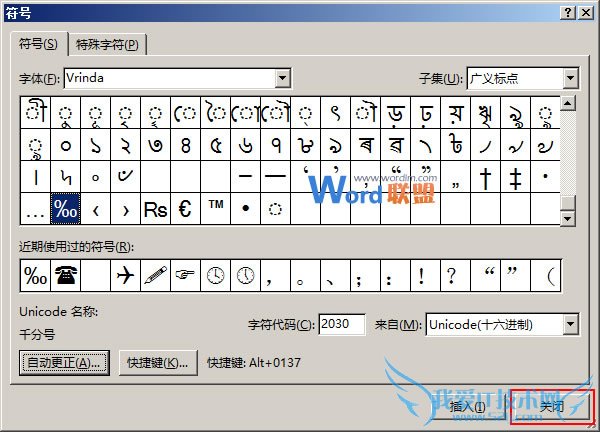This screenshot has height=432, width=600.
Task: Select the Bengali digit zero symbol
Action: [x=65, y=145]
